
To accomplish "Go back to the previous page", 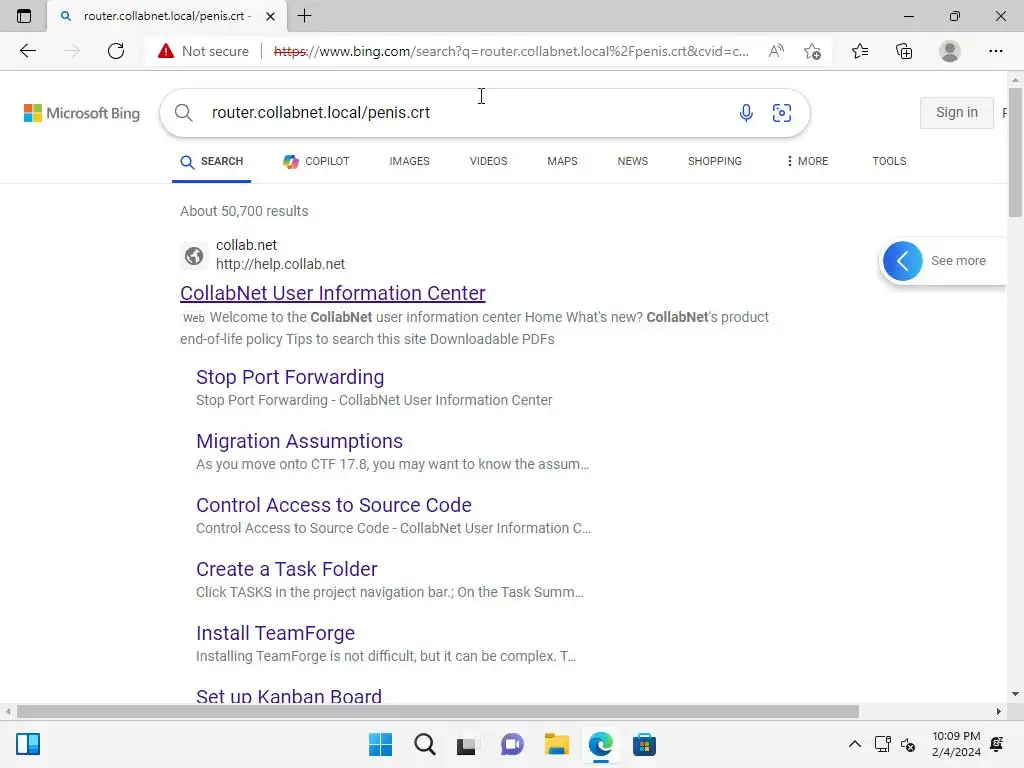I will click(27, 51).
